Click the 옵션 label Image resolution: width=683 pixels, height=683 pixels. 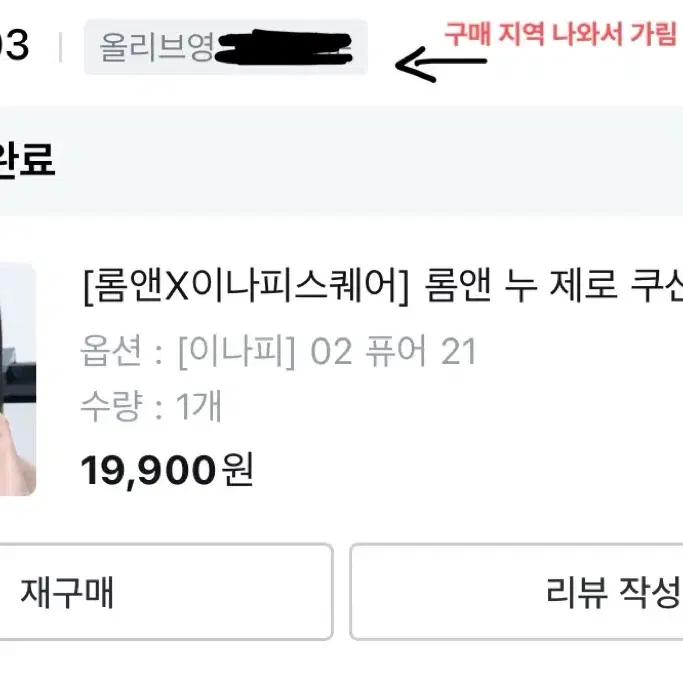click(112, 350)
